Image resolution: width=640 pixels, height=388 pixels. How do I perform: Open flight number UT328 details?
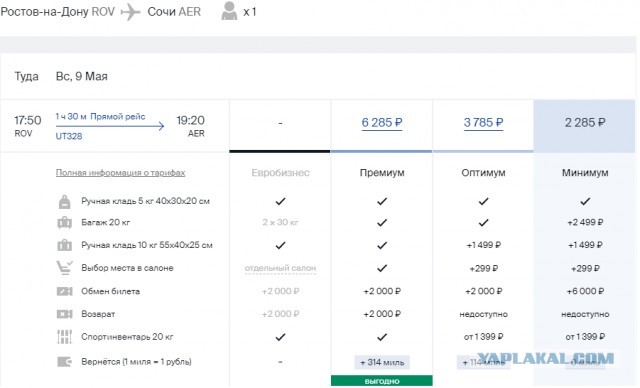click(x=69, y=136)
